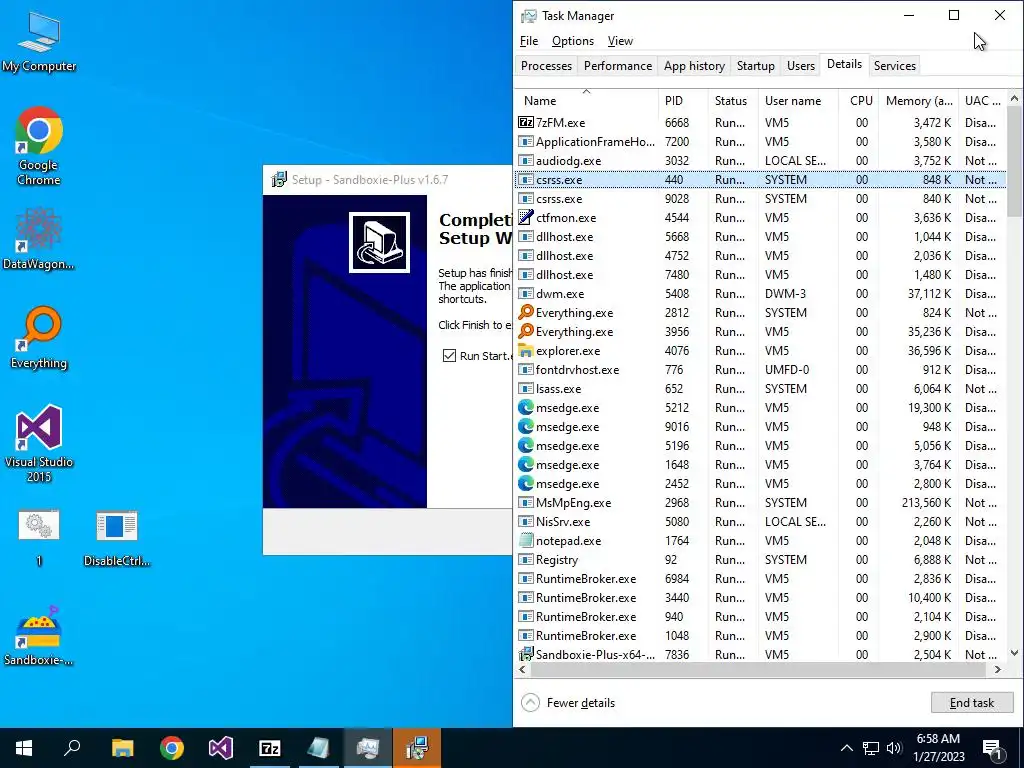Open the View menu
Image resolution: width=1024 pixels, height=768 pixels.
620,40
